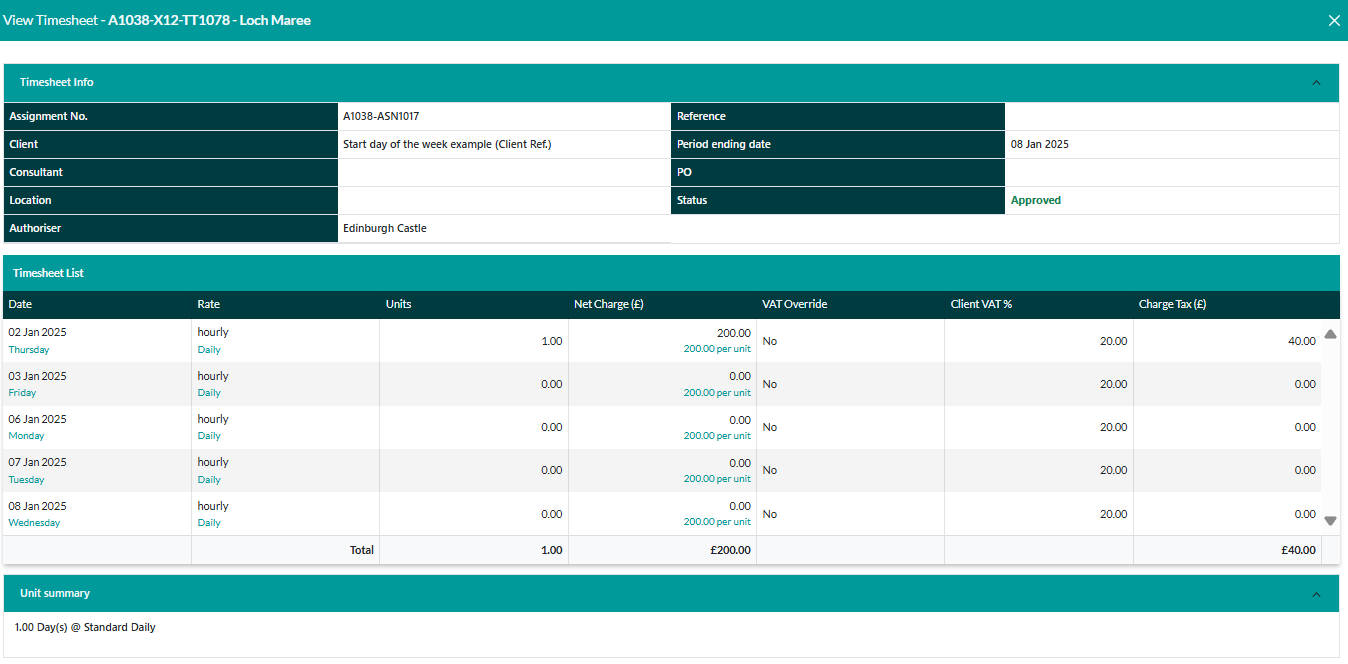Click the Total label in the footer row
This screenshot has width=1348, height=664.
361,550
